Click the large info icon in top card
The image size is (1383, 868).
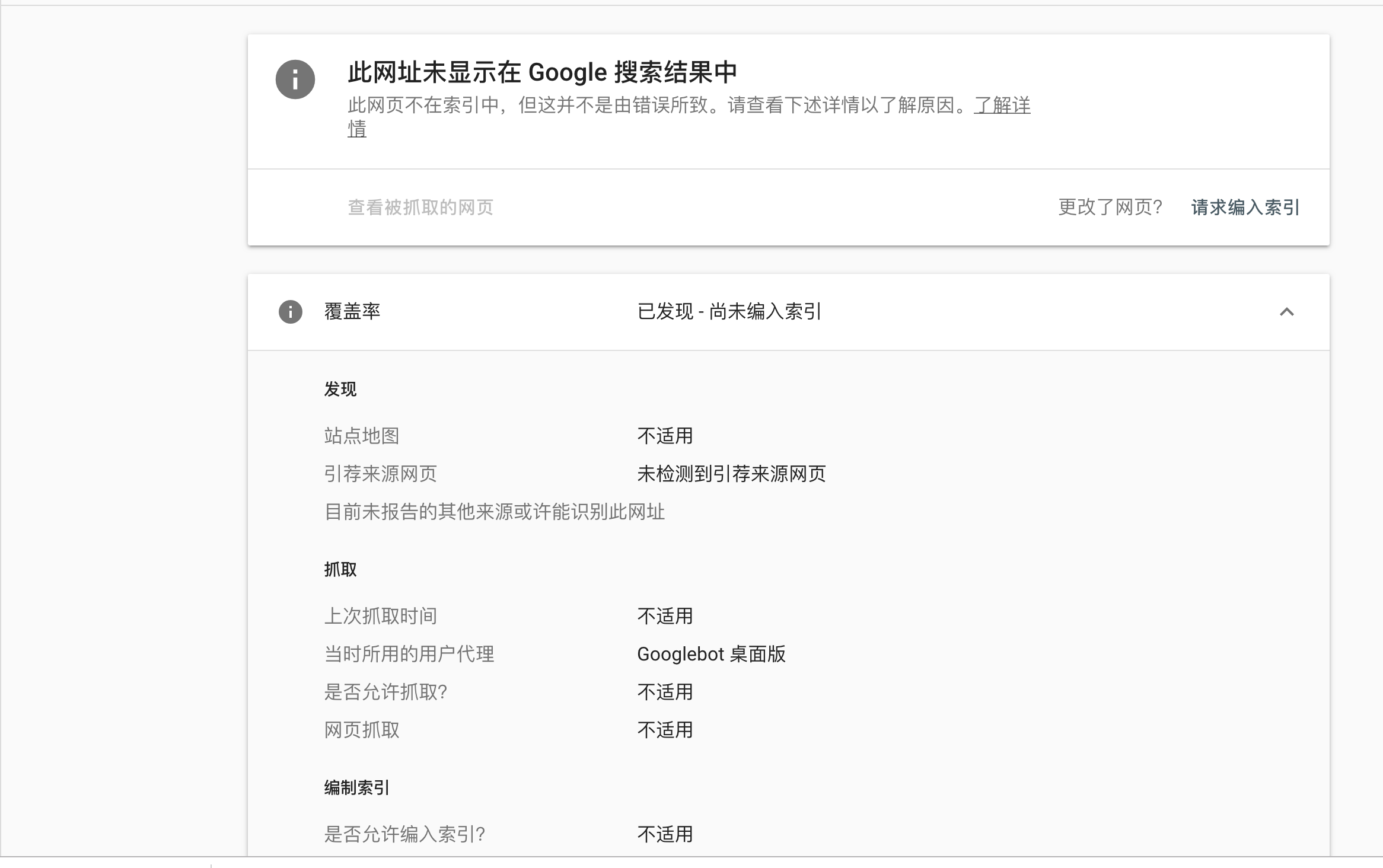click(x=295, y=79)
